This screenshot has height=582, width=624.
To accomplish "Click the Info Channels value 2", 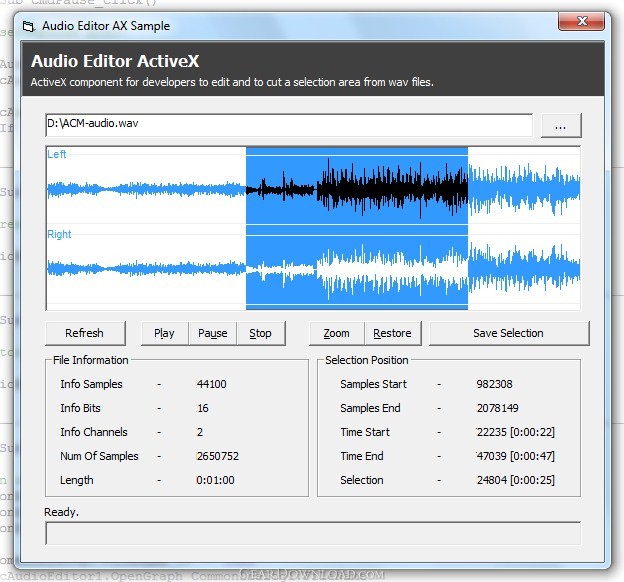I will click(200, 432).
